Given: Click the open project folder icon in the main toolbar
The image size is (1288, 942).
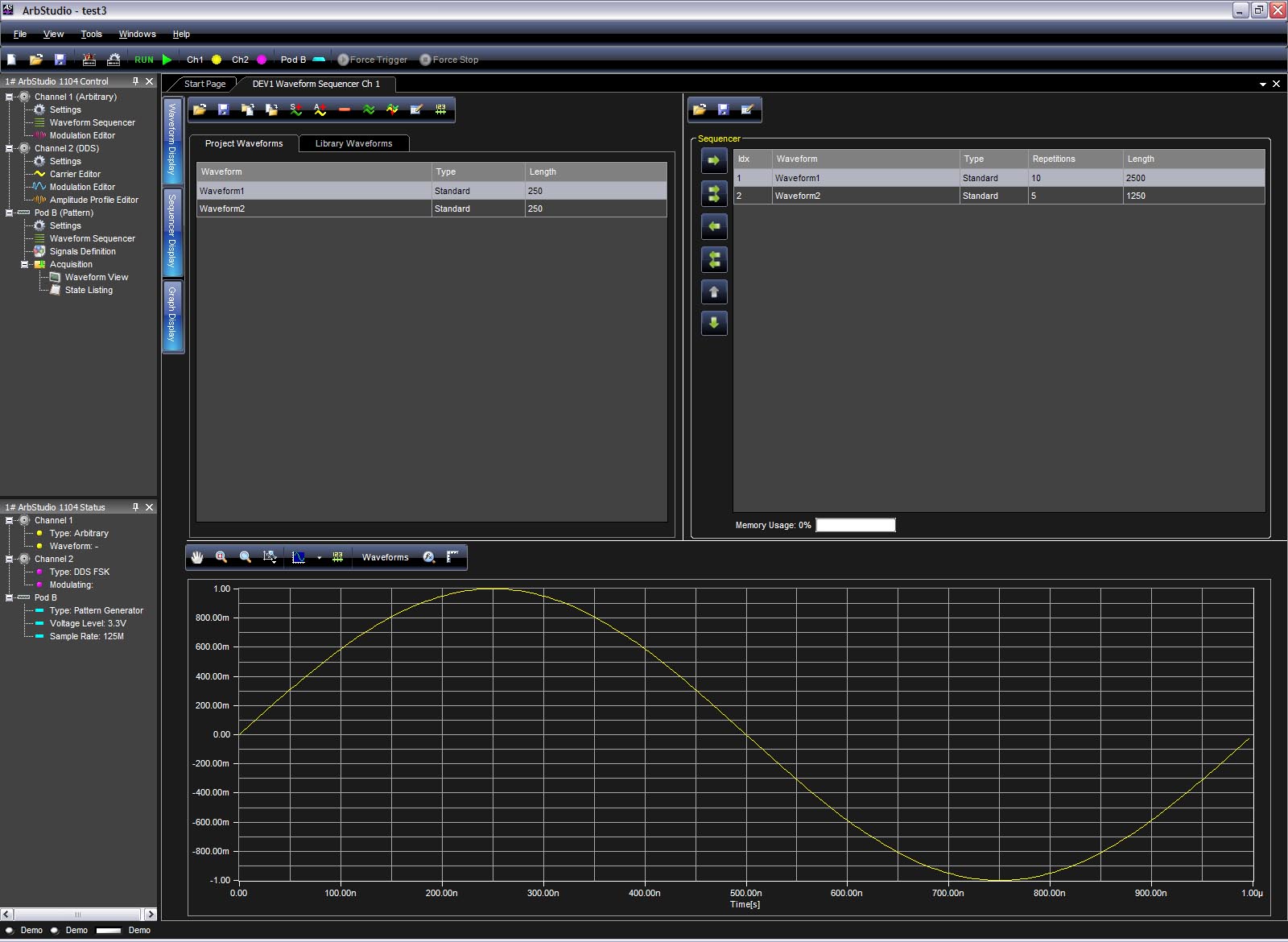Looking at the screenshot, I should [35, 60].
